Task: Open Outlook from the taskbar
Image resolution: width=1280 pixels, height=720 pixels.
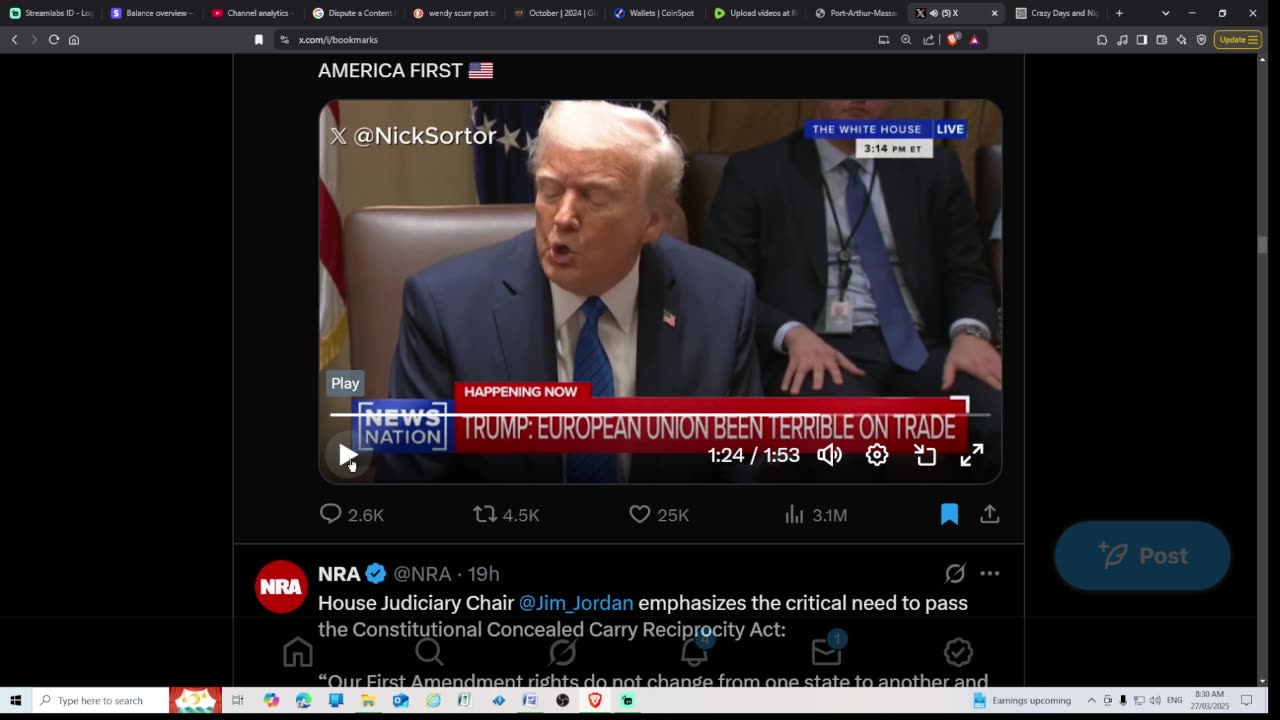Action: pyautogui.click(x=400, y=700)
